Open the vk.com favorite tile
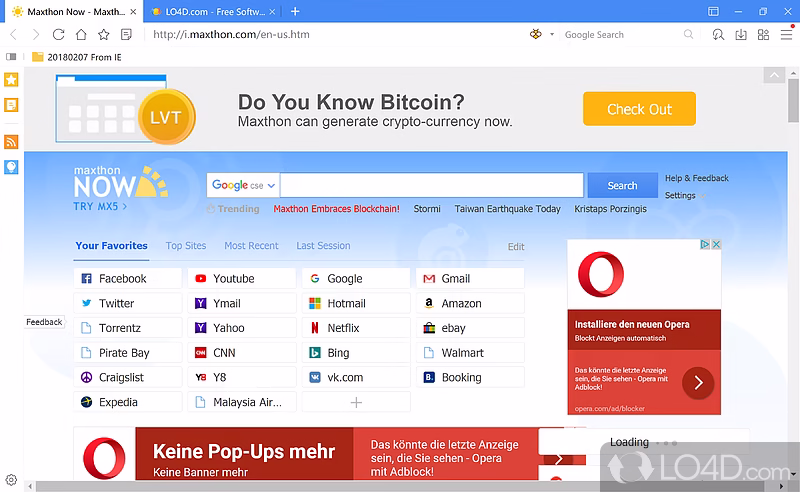Image resolution: width=800 pixels, height=492 pixels. point(356,378)
